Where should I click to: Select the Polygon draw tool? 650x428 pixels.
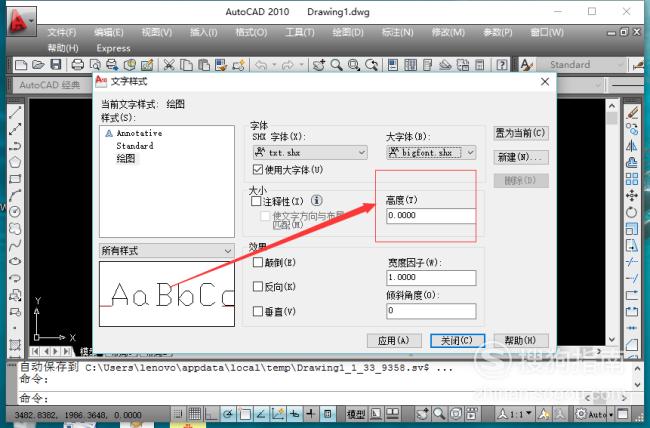(15, 162)
